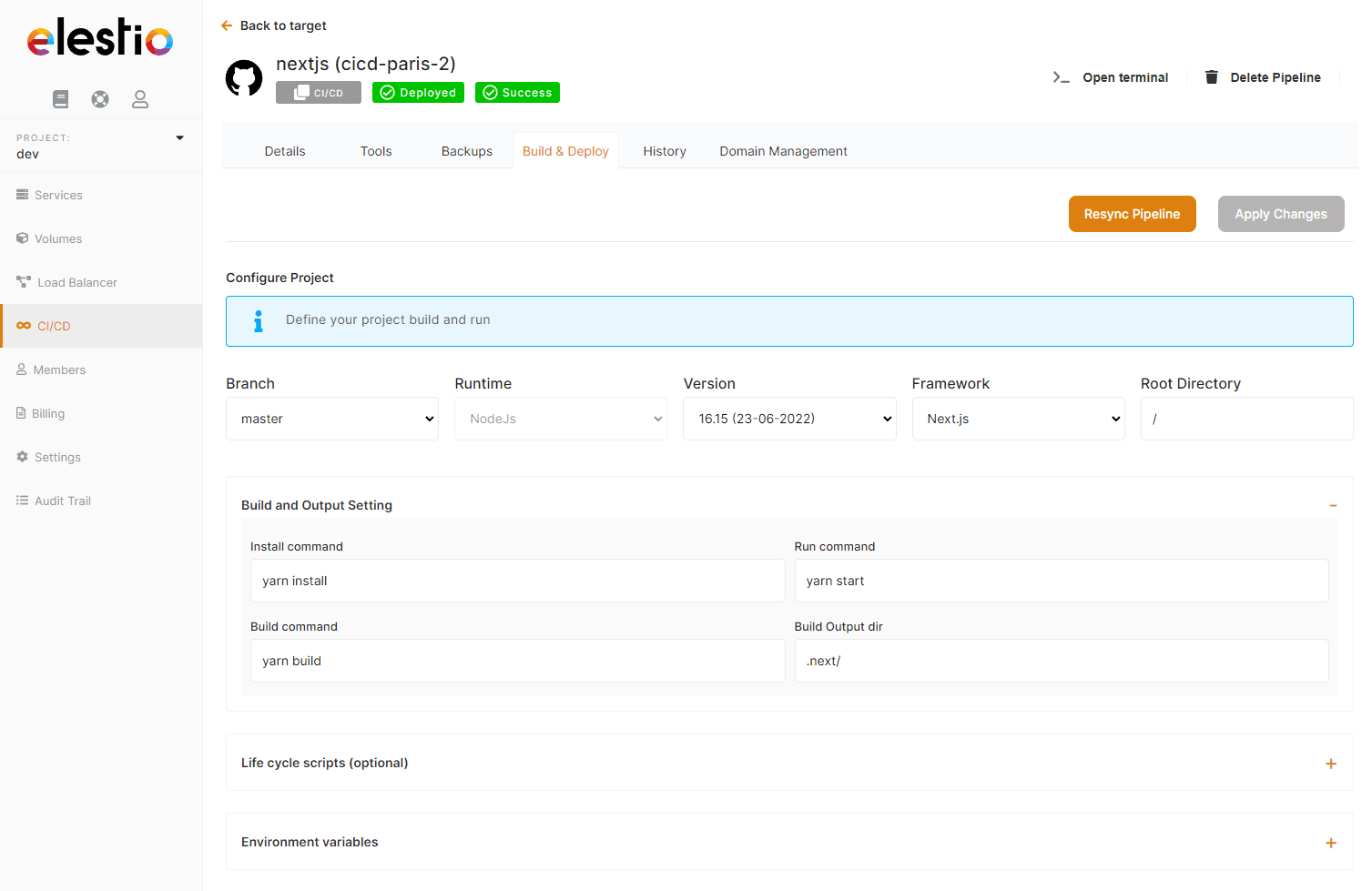Expand the Environment variables section
The image size is (1372, 891).
(1331, 843)
